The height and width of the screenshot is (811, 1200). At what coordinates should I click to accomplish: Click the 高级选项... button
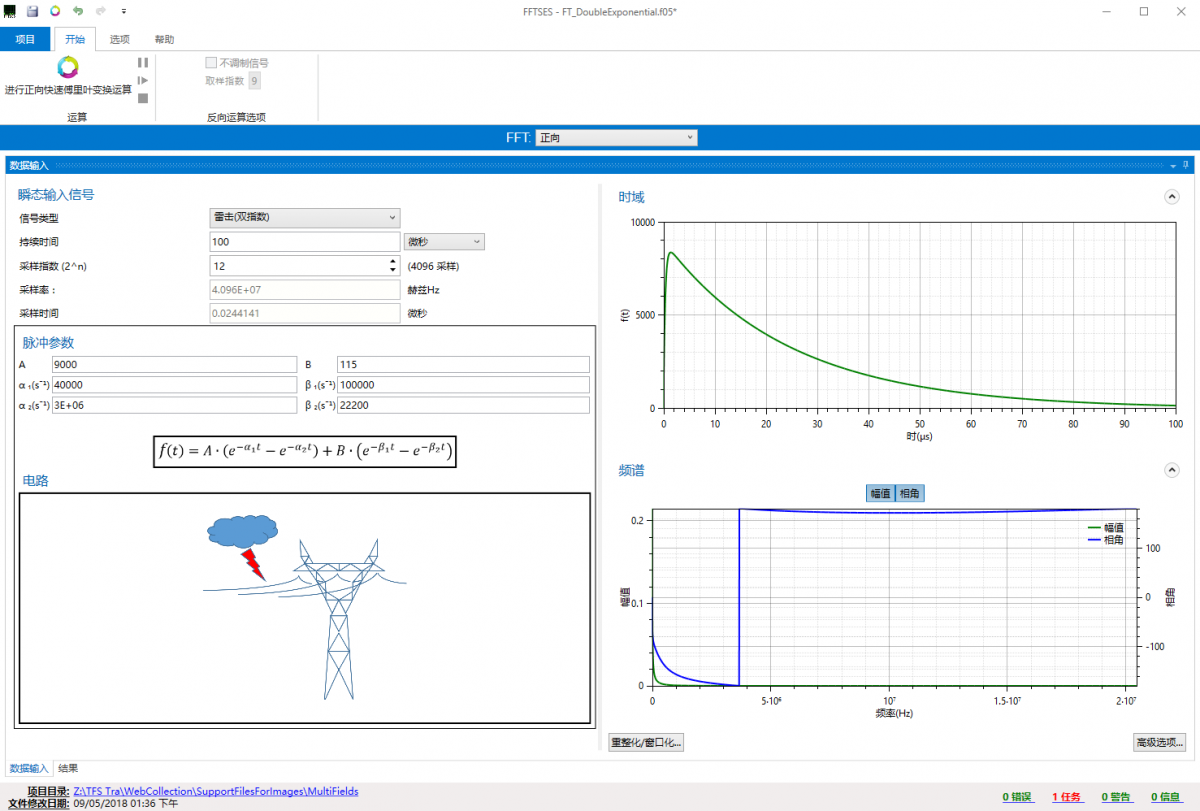coord(1159,743)
